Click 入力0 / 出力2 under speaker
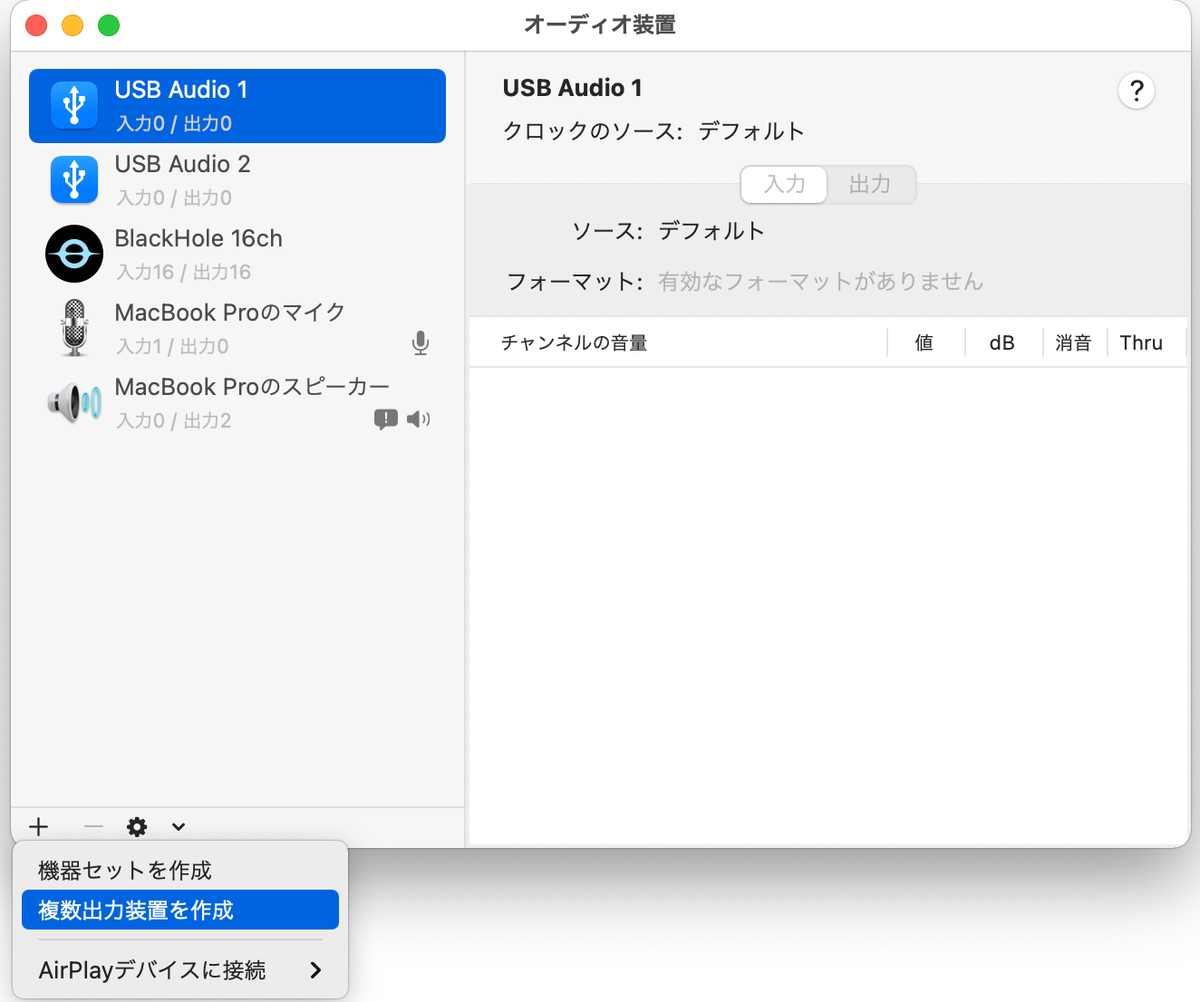The height and width of the screenshot is (1002, 1200). (x=173, y=420)
